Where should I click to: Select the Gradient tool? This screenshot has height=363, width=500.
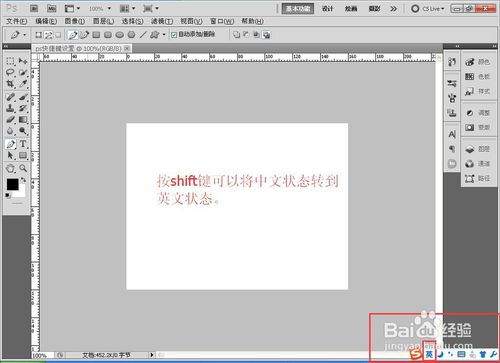pyautogui.click(x=23, y=119)
